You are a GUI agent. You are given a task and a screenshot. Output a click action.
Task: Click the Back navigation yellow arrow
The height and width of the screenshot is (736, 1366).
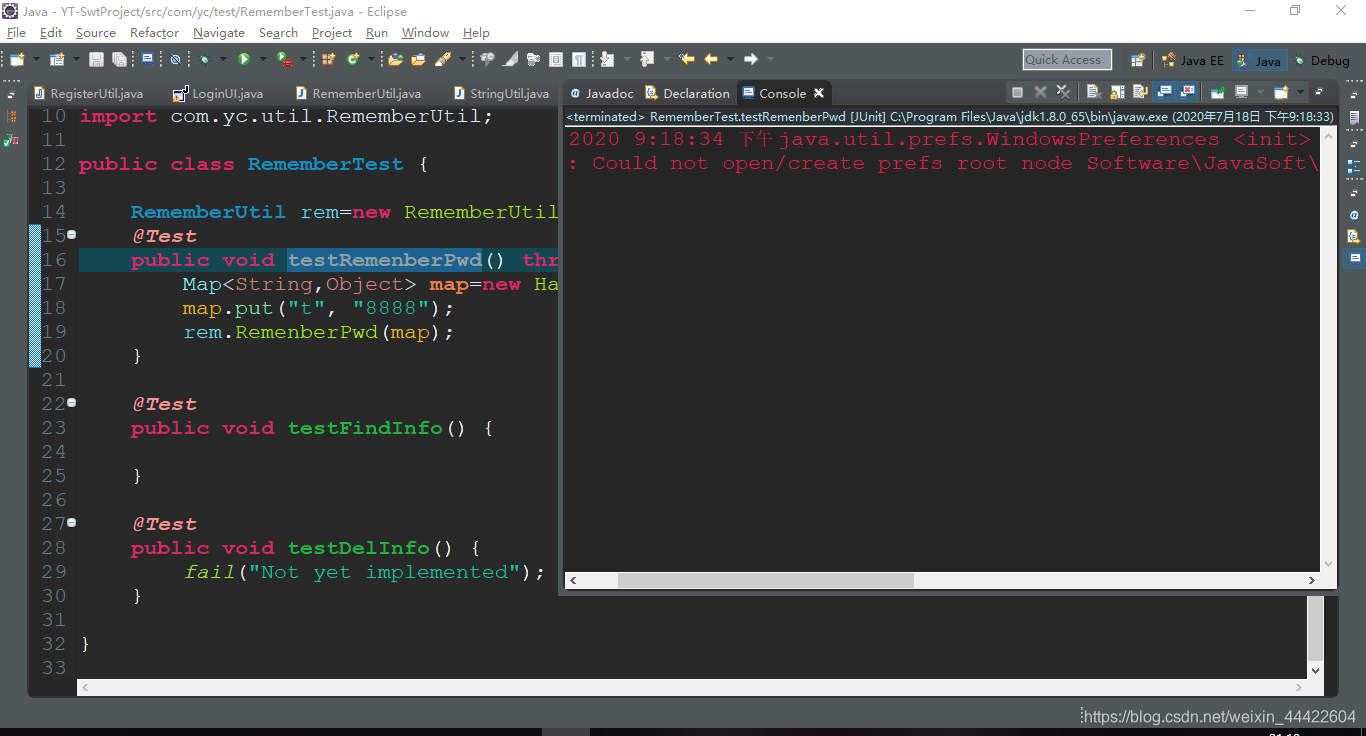coord(711,59)
